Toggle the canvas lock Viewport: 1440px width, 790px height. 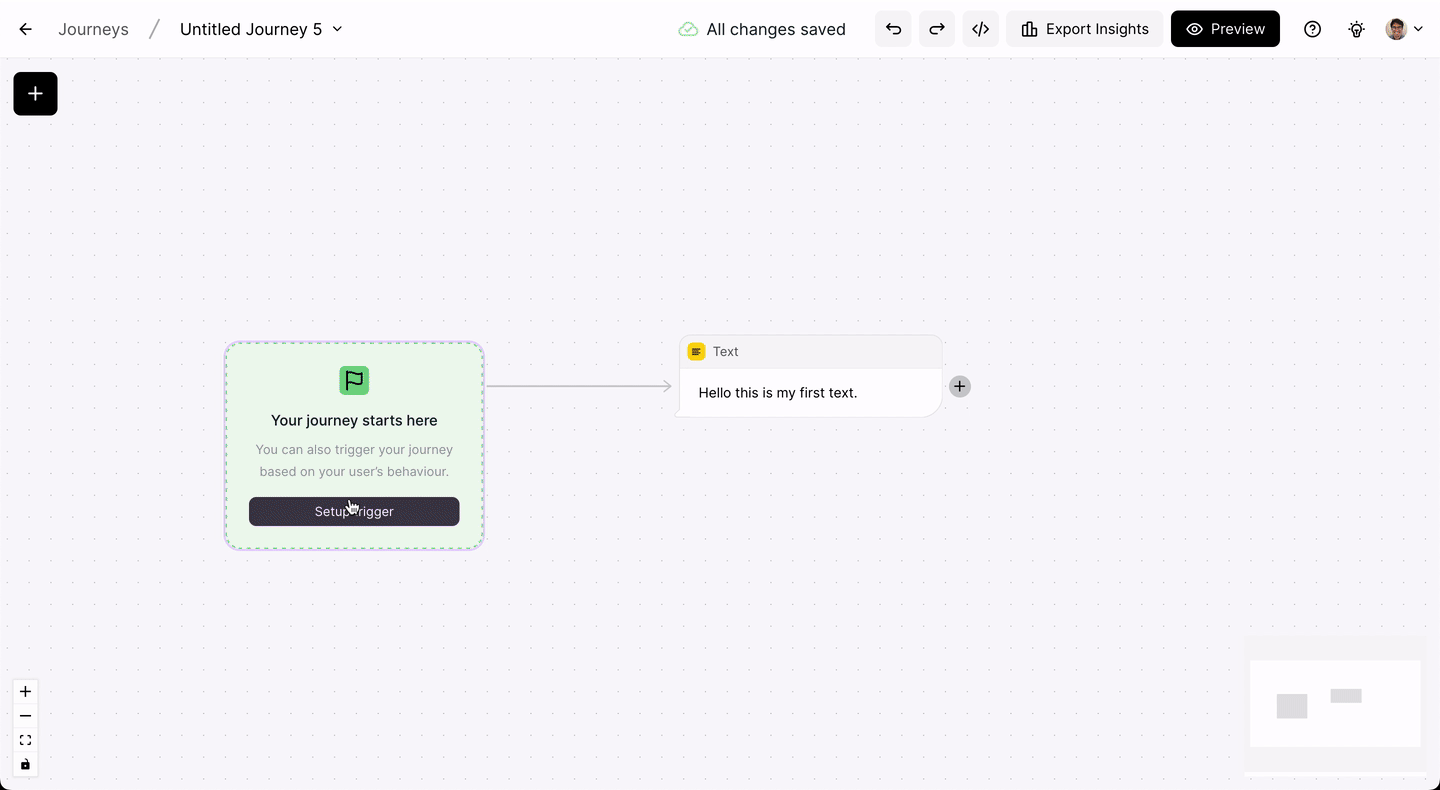click(x=26, y=765)
